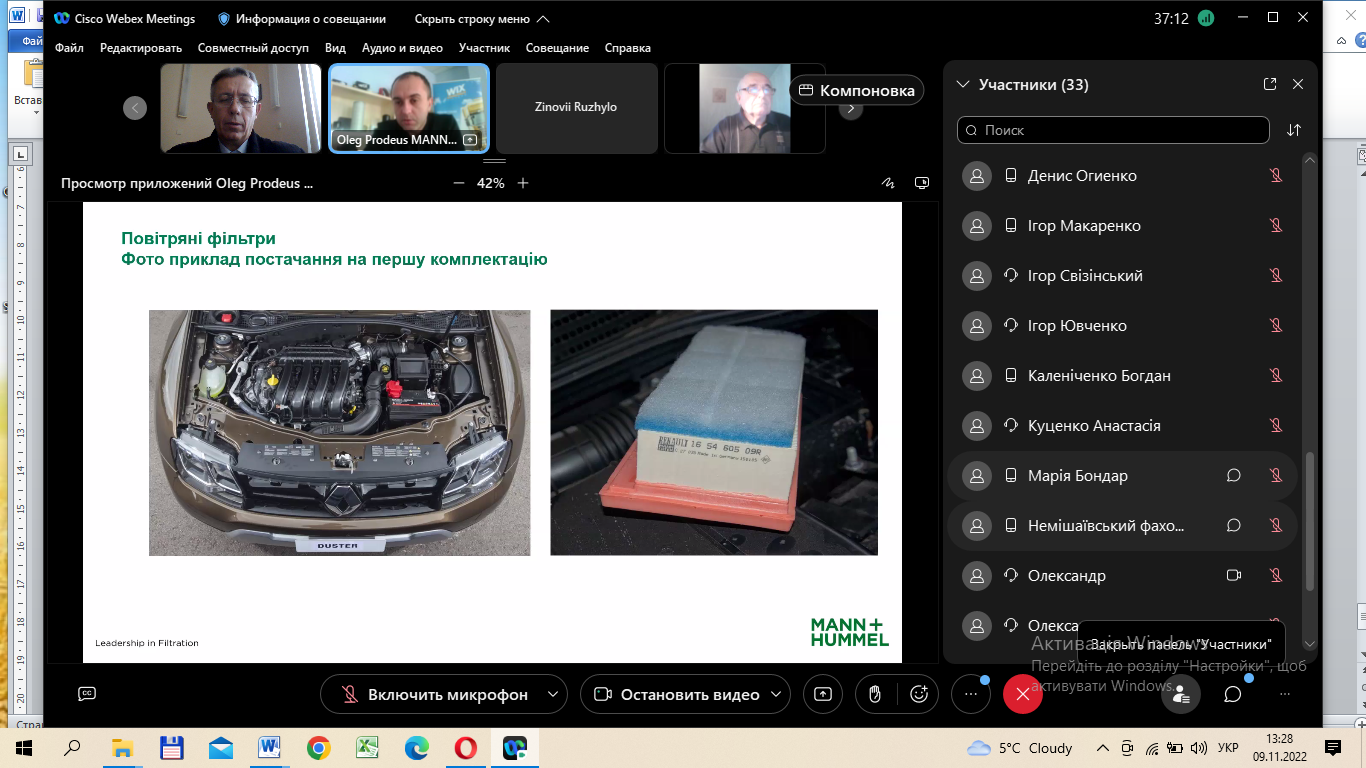Toggle the participants panel icon
This screenshot has height=768, width=1366.
tap(1181, 694)
